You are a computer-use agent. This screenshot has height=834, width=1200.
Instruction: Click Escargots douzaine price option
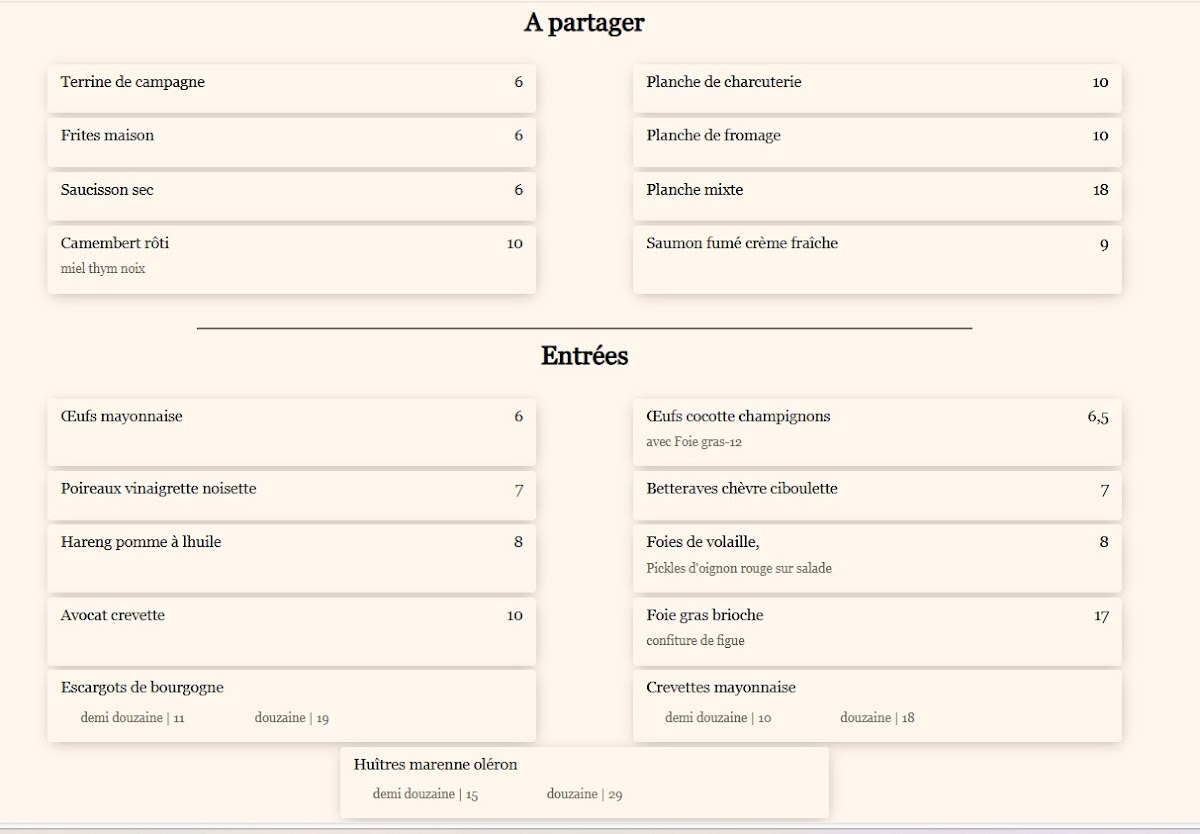tap(292, 718)
